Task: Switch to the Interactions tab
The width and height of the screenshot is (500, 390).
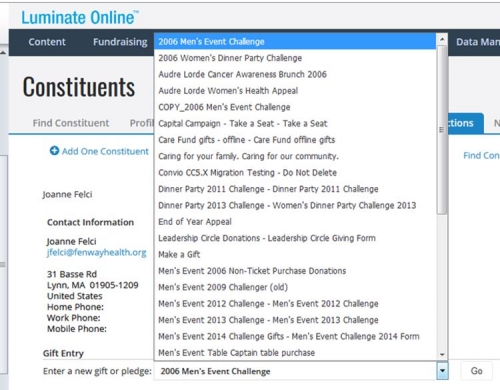Action: point(466,123)
